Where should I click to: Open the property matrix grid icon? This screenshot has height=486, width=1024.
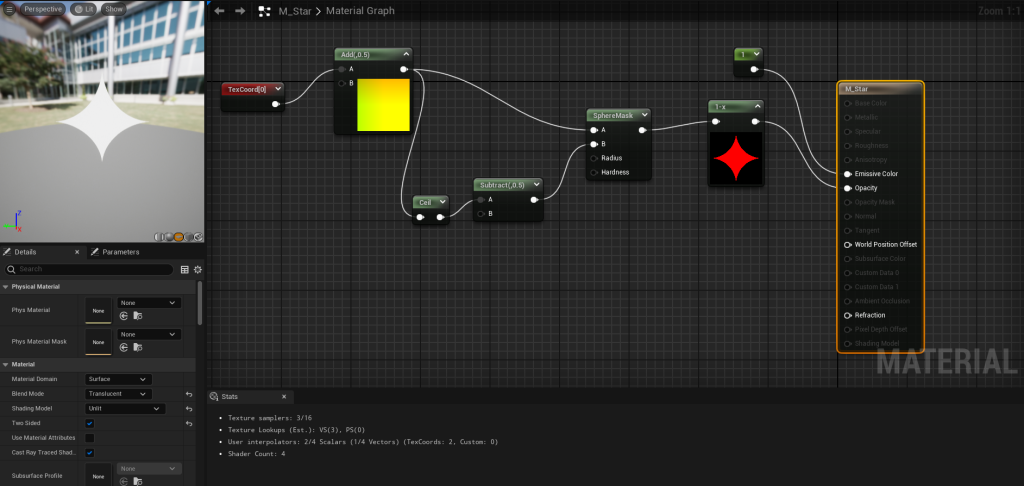[185, 269]
